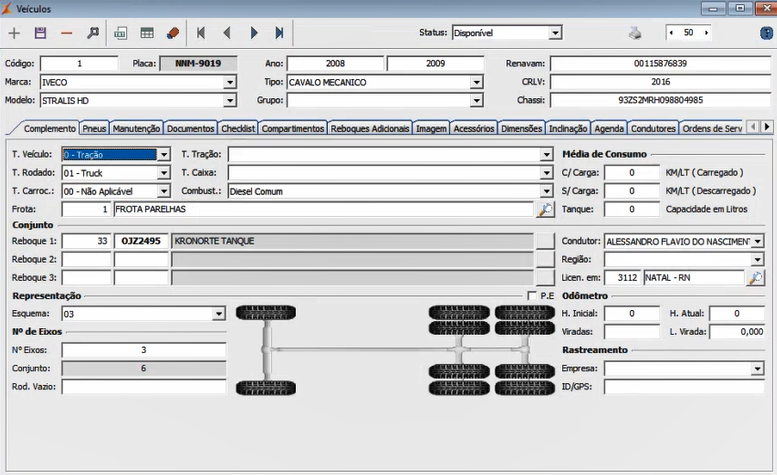Switch to the Manutenção tab
The image size is (777, 475).
(x=136, y=128)
